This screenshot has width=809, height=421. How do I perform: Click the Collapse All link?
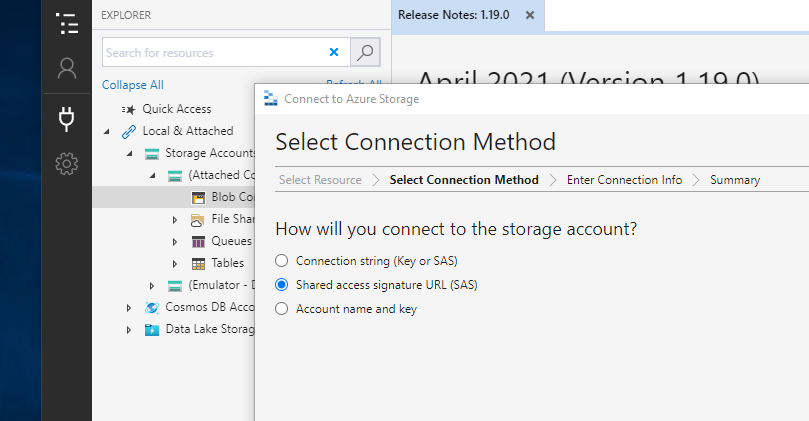point(133,85)
